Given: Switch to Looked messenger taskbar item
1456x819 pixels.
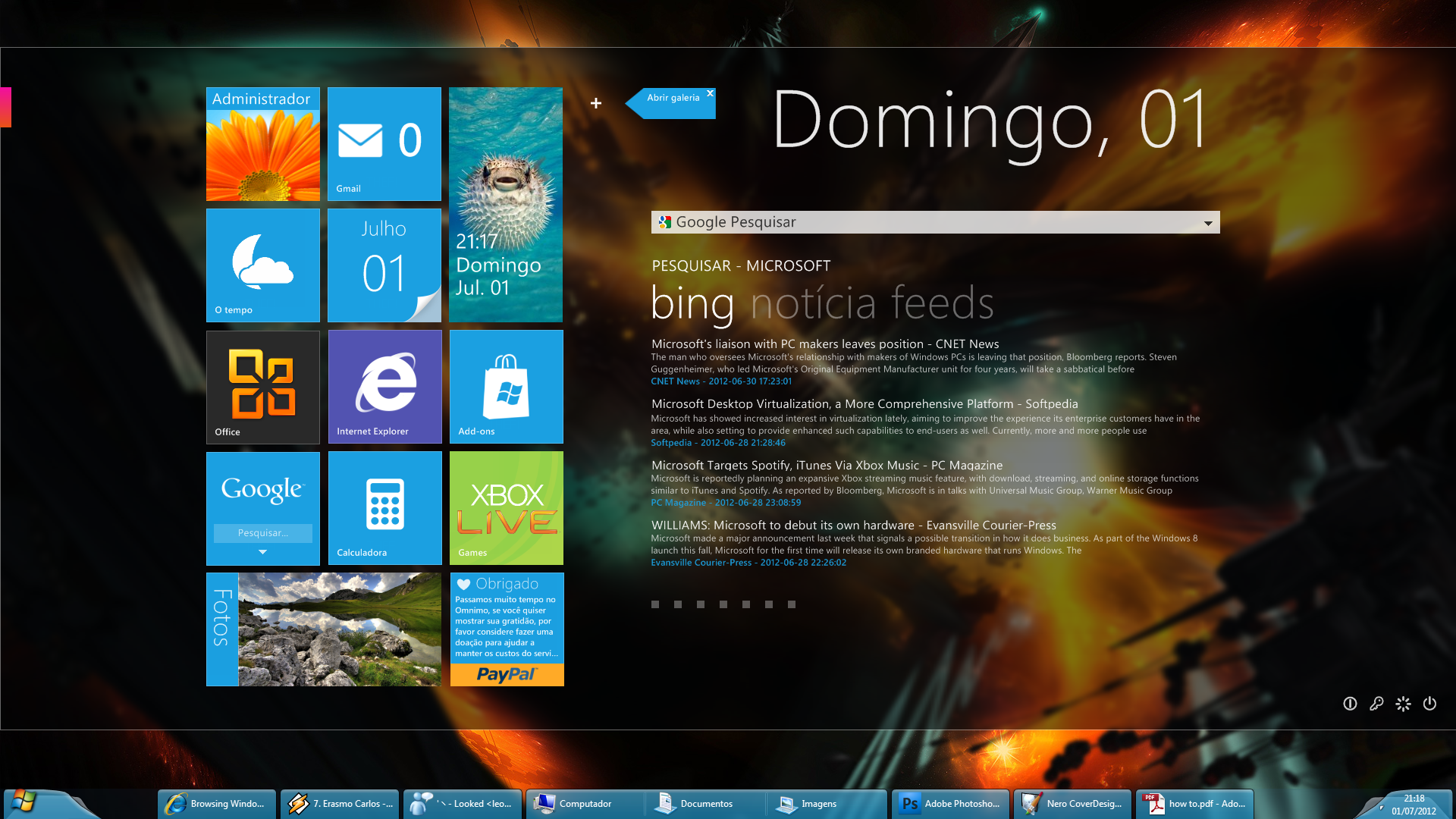Looking at the screenshot, I should pos(462,804).
